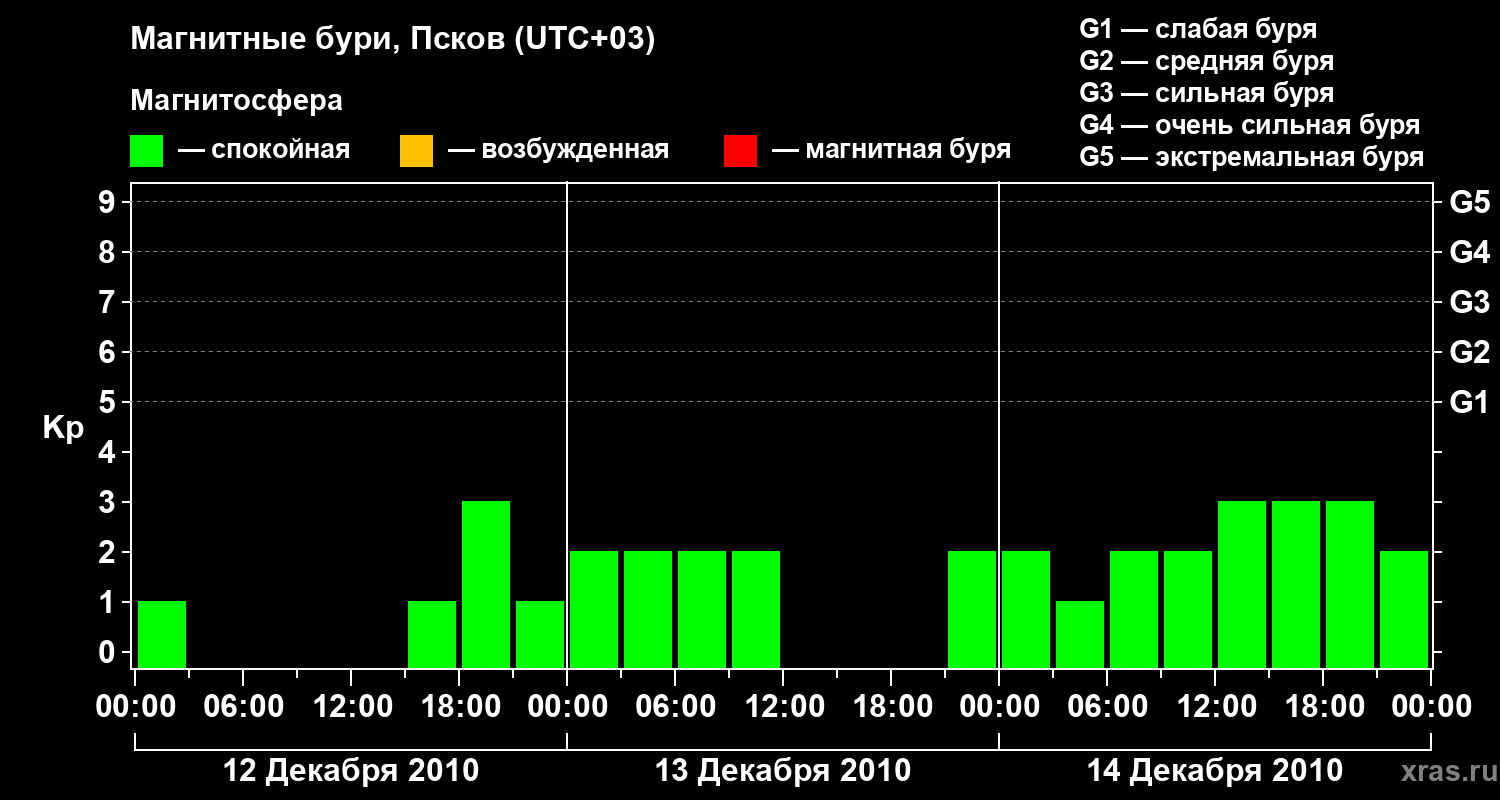Select the Kp 2 bar at 03:00 on 13 December
Screen dimensions: 1500x800
point(648,609)
